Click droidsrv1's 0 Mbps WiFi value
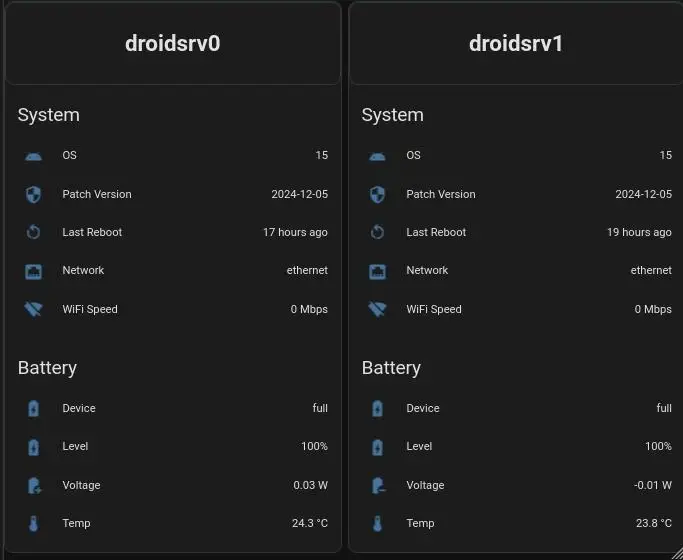 pyautogui.click(x=653, y=309)
